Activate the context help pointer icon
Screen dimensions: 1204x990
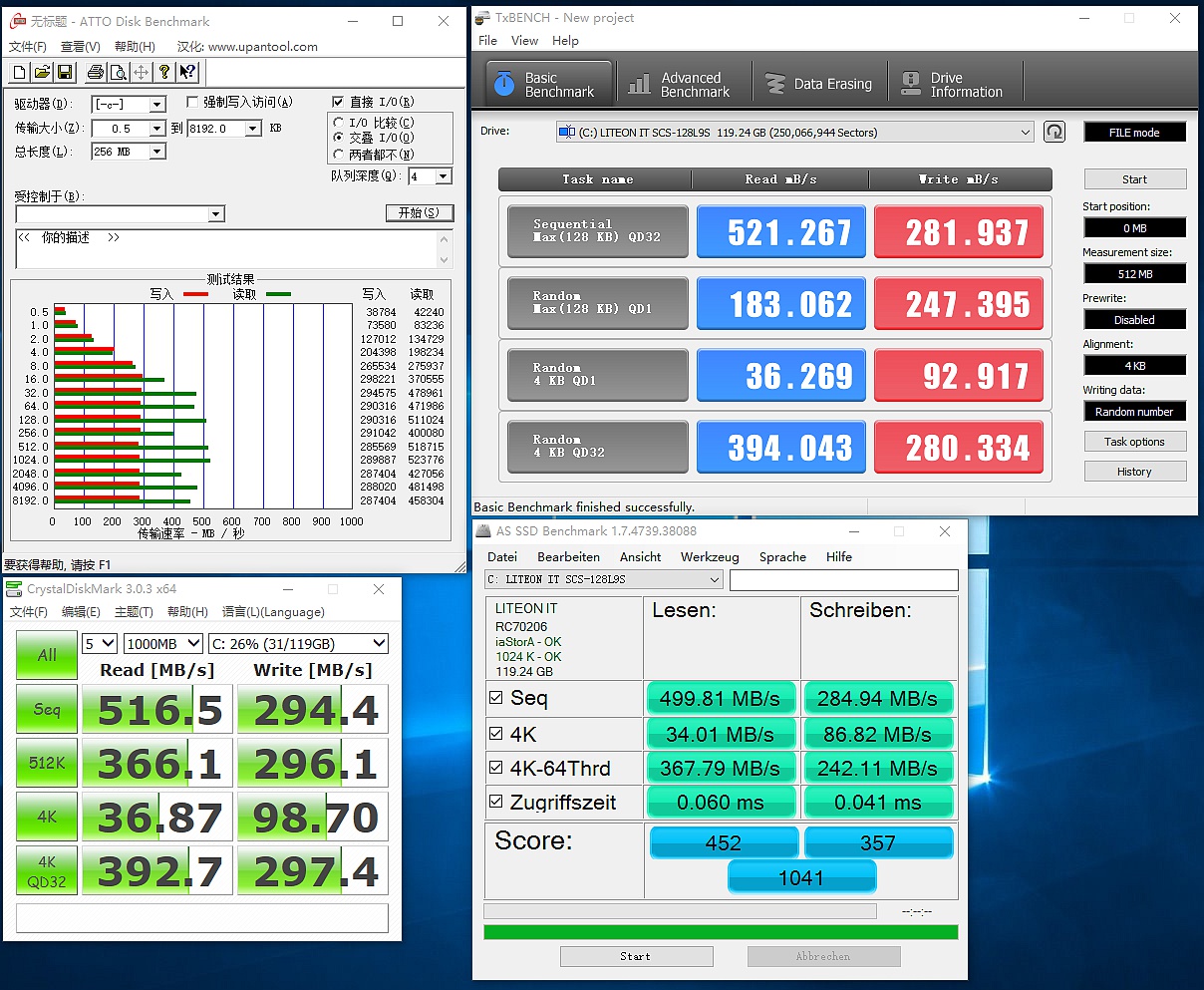pyautogui.click(x=187, y=72)
